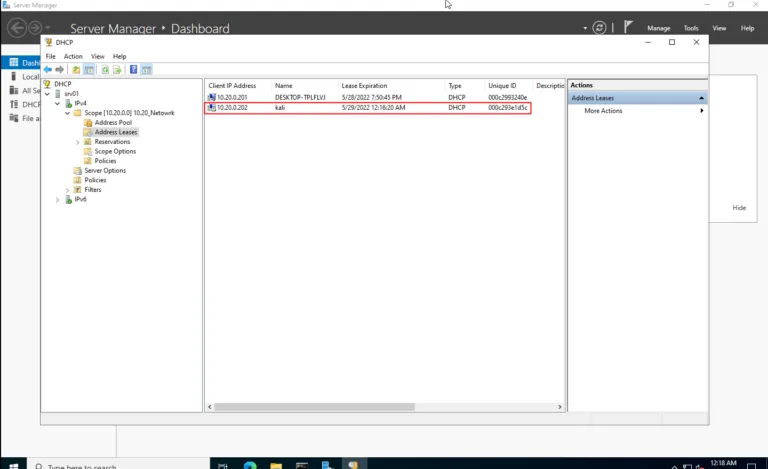The width and height of the screenshot is (768, 469).
Task: Collapse the Scope [10.20.0.0] node chevron
Action: point(68,113)
